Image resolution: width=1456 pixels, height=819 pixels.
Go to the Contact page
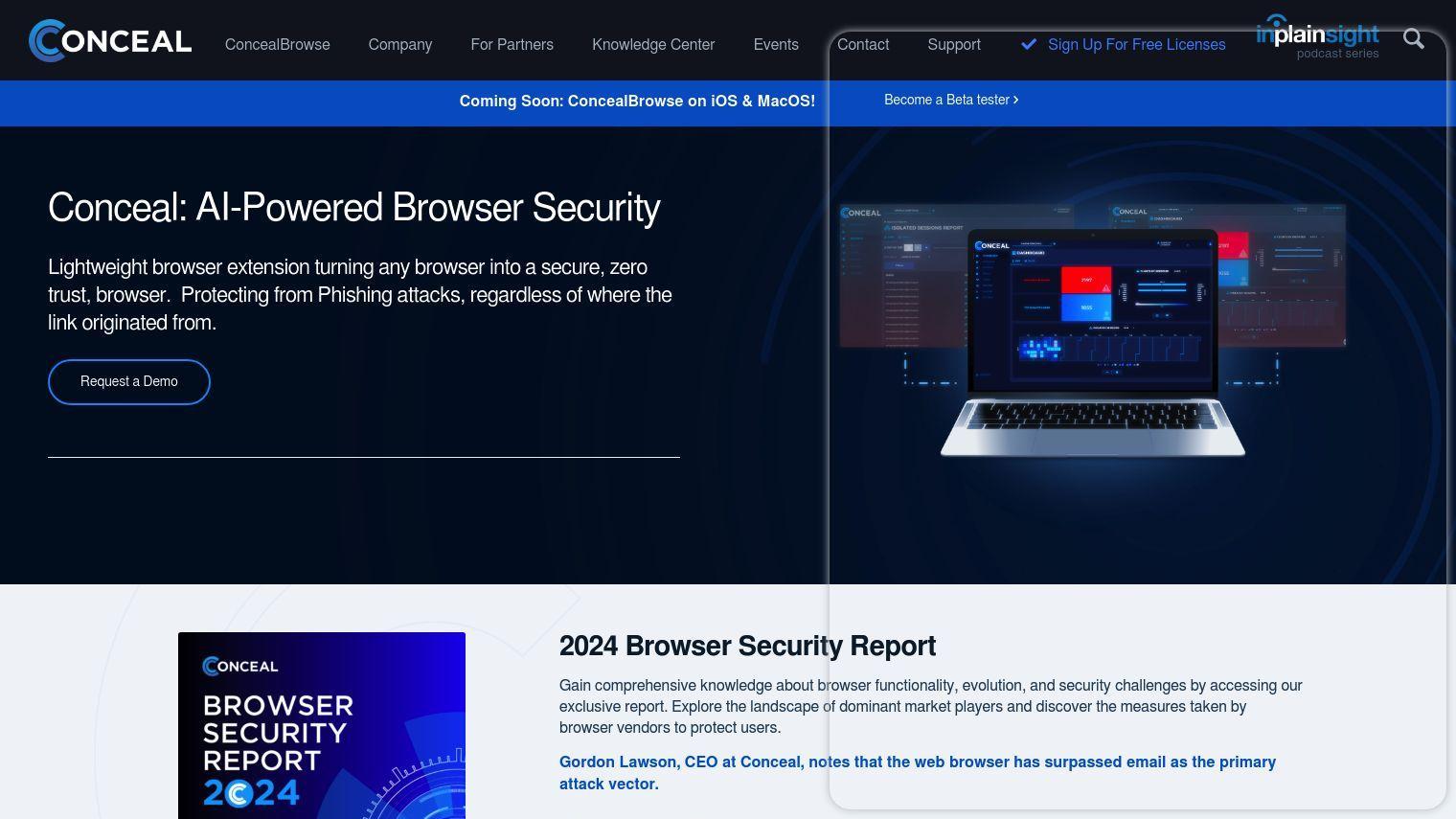(863, 44)
